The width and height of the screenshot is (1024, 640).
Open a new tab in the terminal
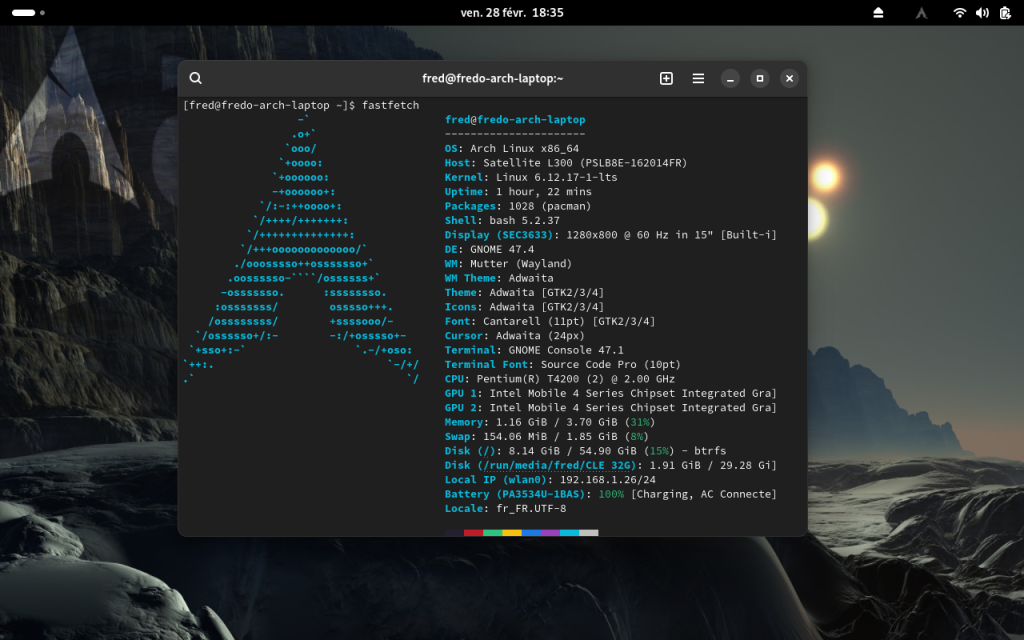(666, 78)
